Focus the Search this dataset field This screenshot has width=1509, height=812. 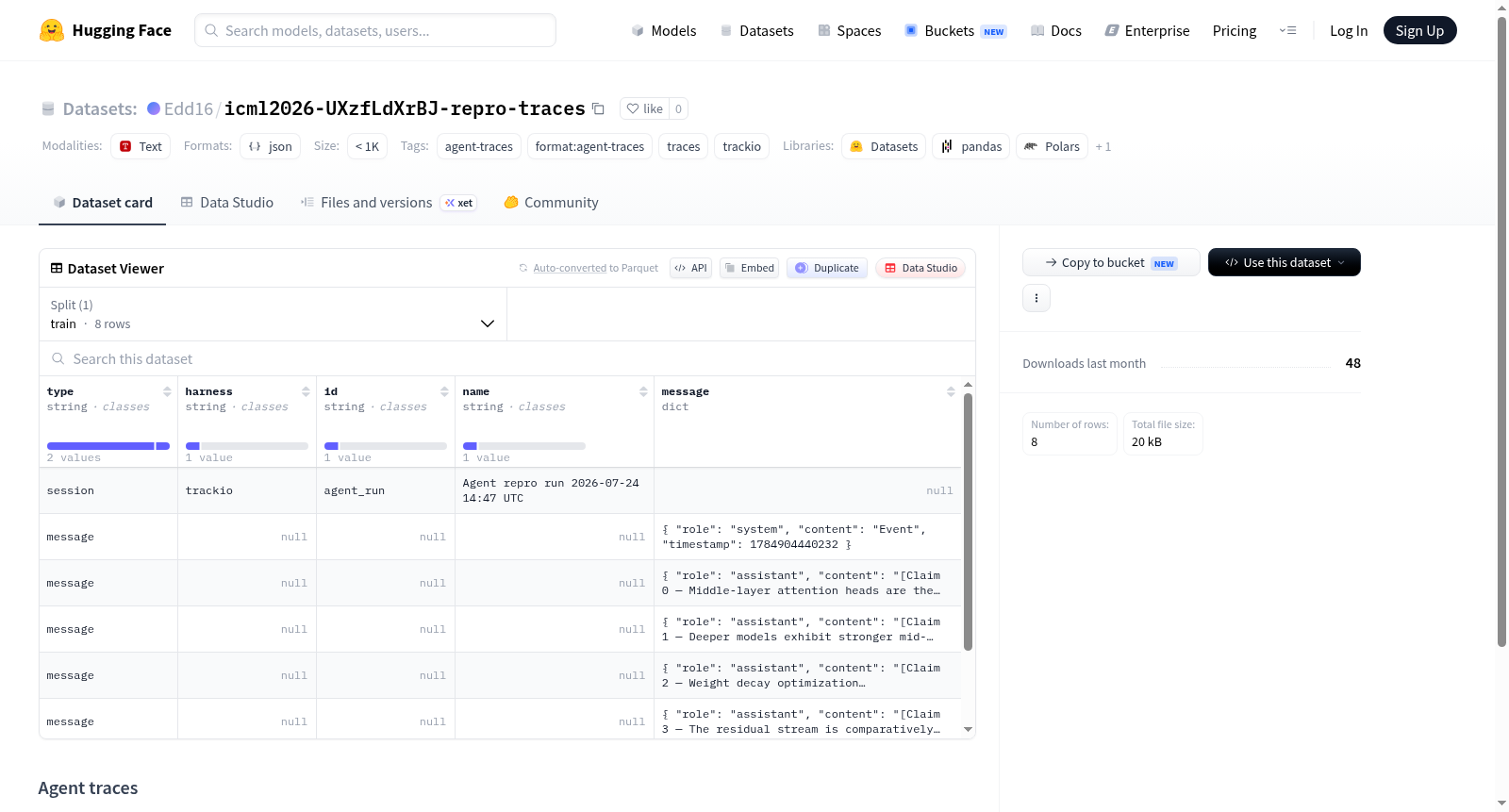[x=507, y=358]
